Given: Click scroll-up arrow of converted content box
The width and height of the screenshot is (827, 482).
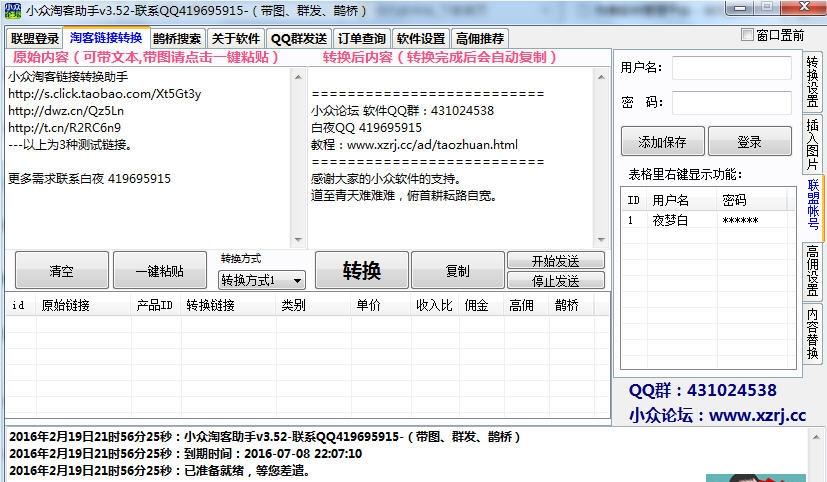Looking at the screenshot, I should point(601,77).
